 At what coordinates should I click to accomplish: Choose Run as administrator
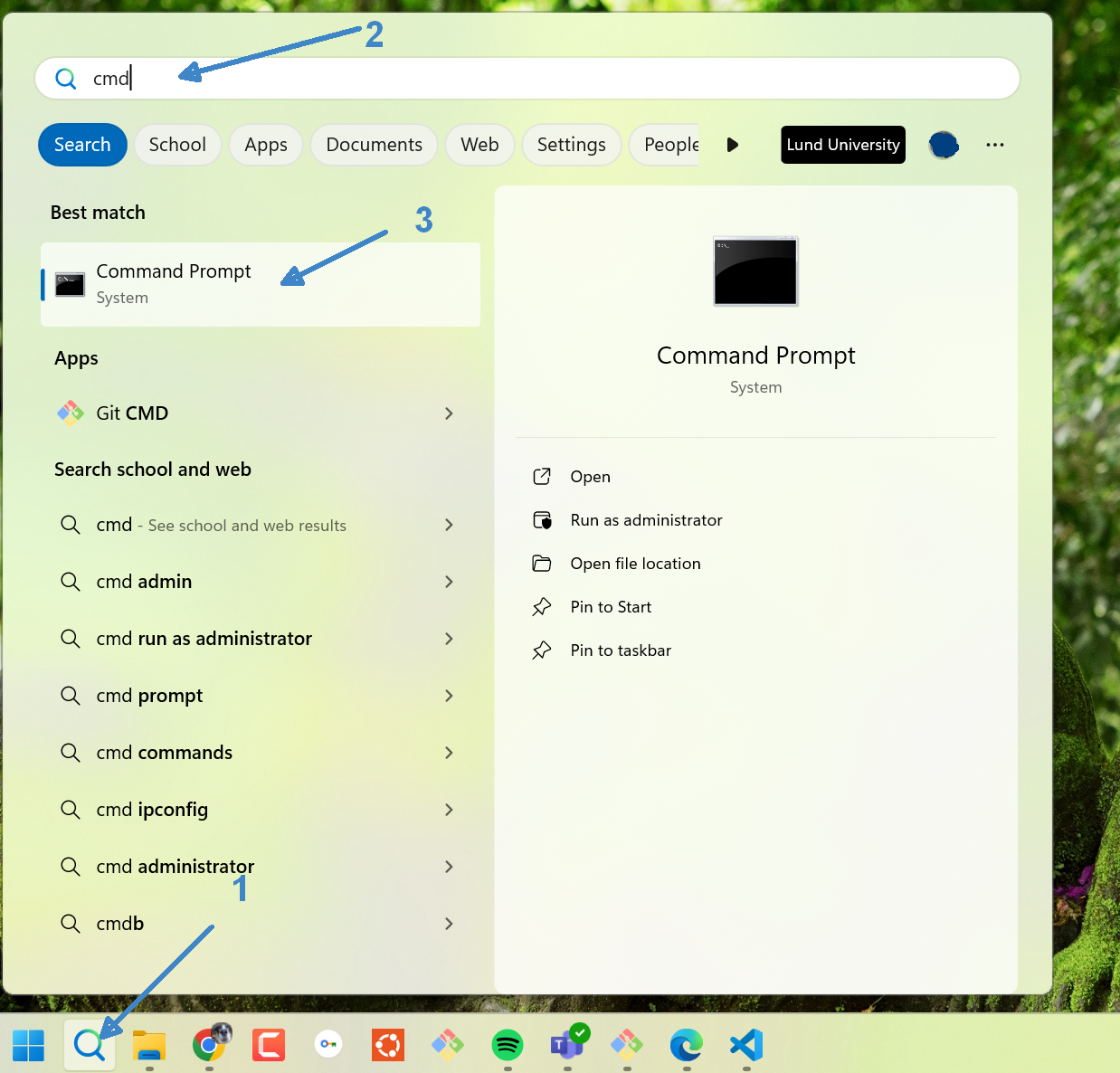(647, 520)
